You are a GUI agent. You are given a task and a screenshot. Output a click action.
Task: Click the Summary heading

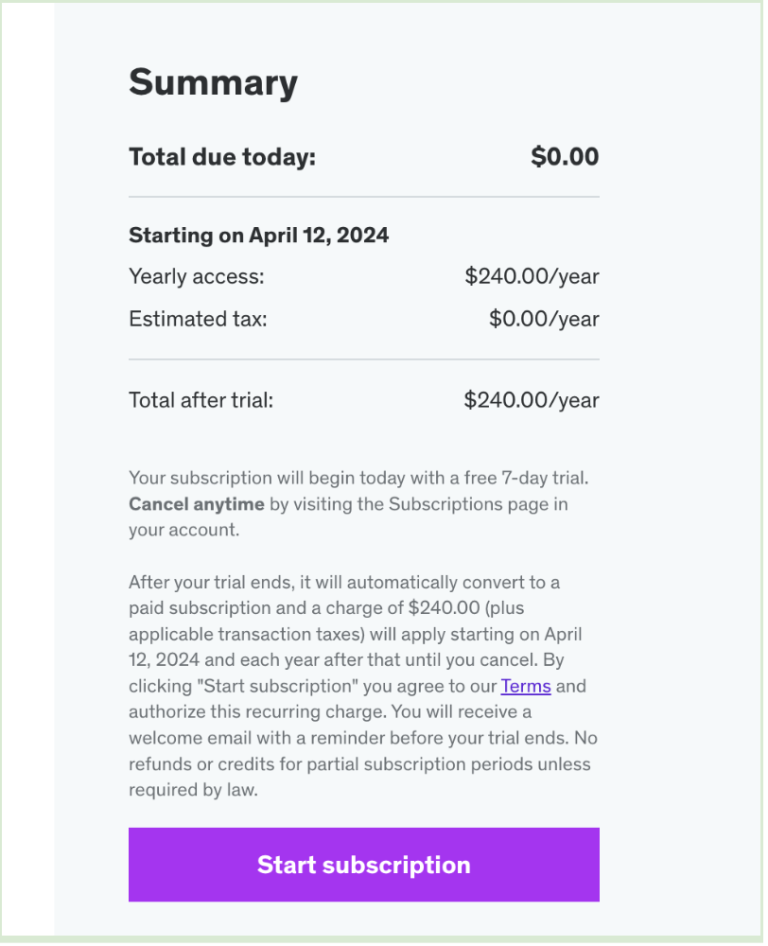(x=213, y=83)
